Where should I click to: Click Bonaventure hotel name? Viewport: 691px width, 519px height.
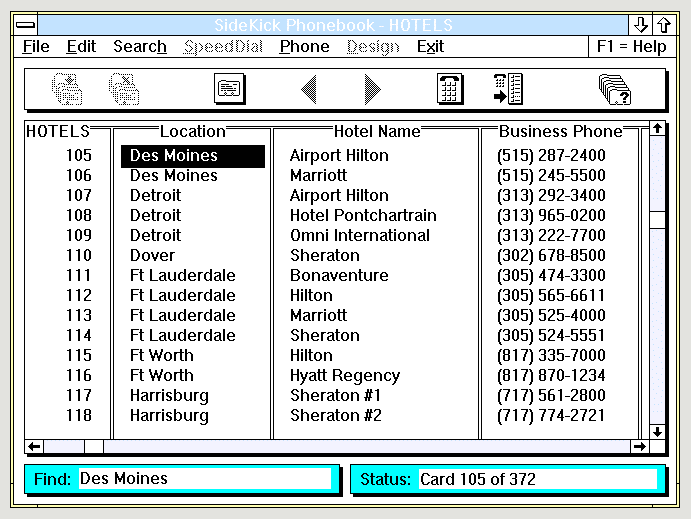pyautogui.click(x=339, y=275)
